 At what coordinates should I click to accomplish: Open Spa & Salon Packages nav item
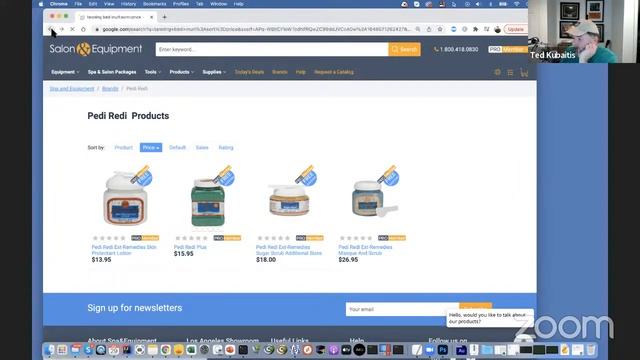pos(112,72)
